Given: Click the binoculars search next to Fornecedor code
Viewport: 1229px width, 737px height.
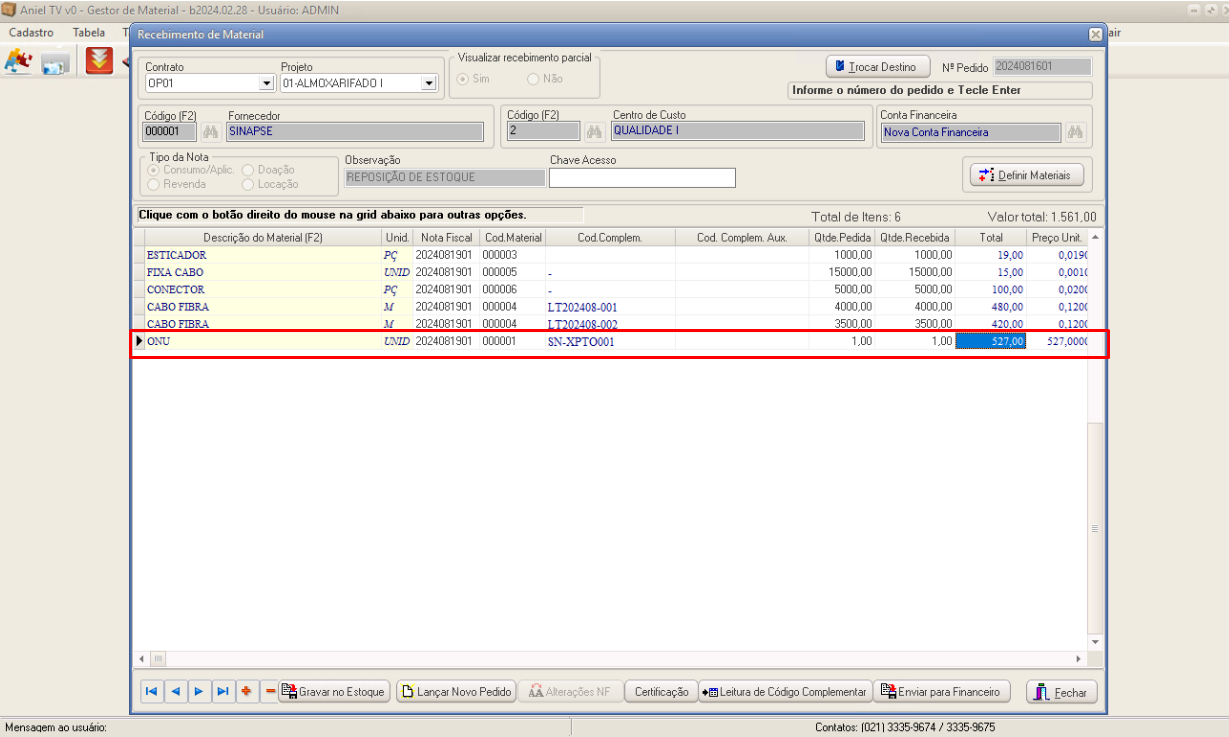Looking at the screenshot, I should 210,131.
